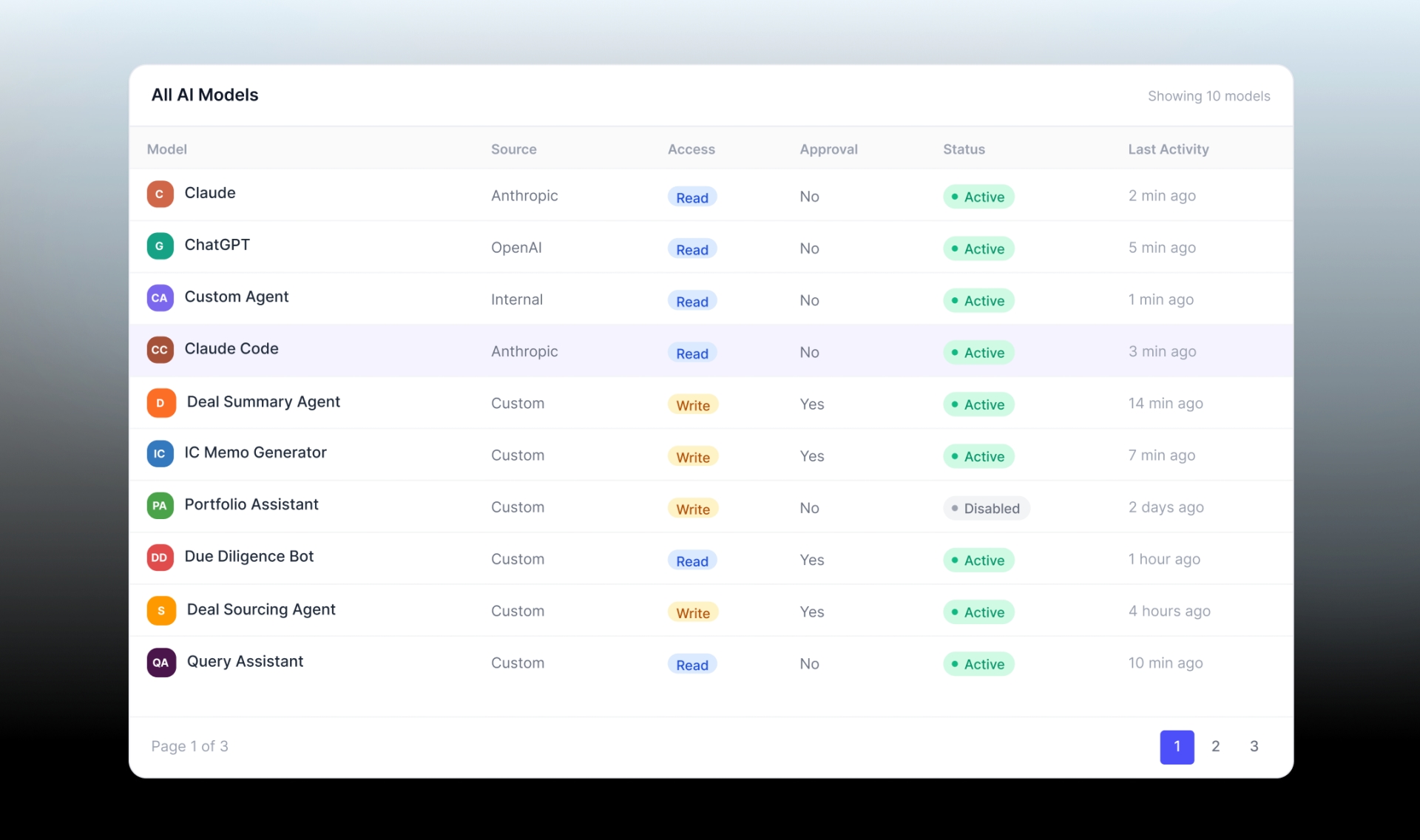Image resolution: width=1420 pixels, height=840 pixels.
Task: Go to page 2 in pagination
Action: click(x=1215, y=747)
